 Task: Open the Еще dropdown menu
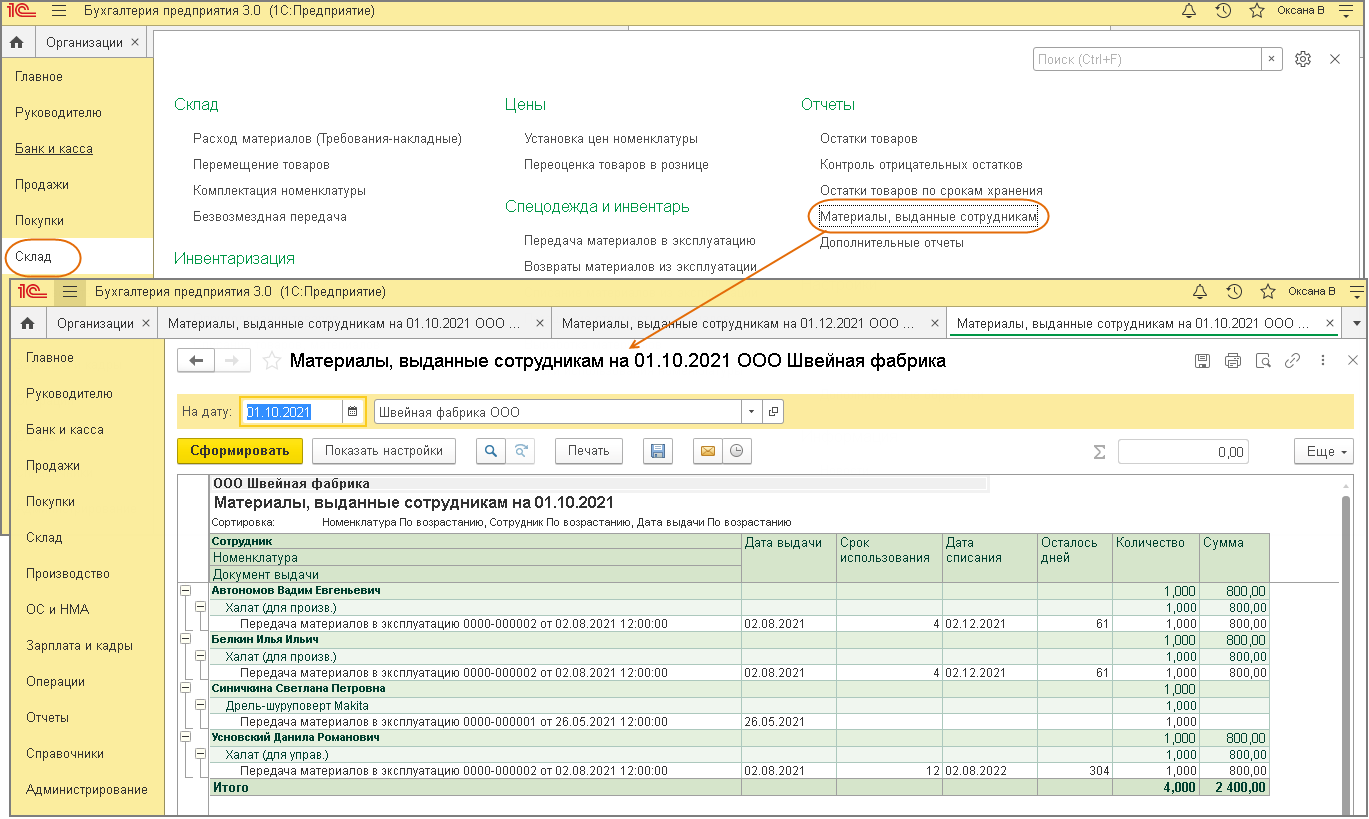(1323, 451)
